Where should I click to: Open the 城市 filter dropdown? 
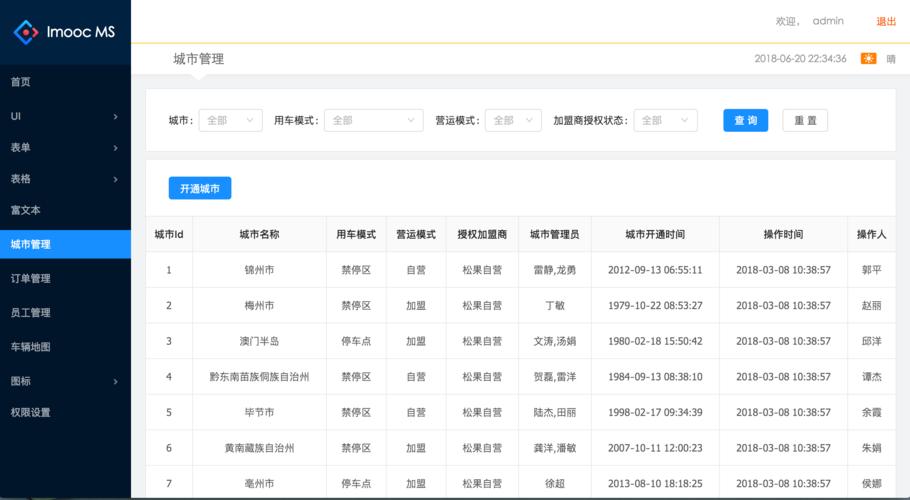tap(230, 120)
